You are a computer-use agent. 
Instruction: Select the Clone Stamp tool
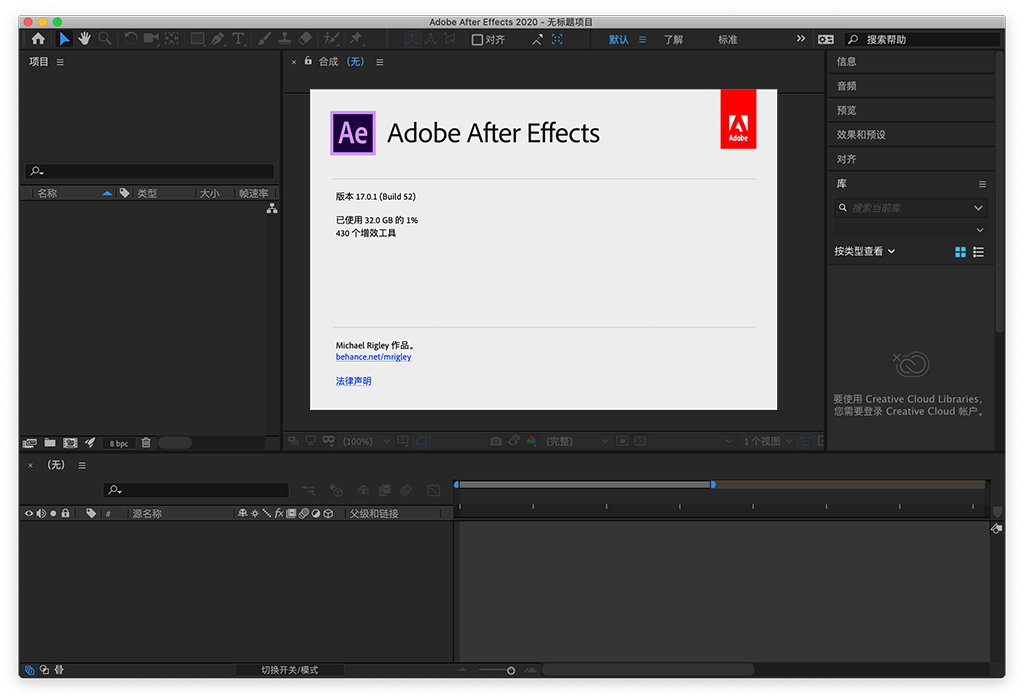[x=285, y=39]
